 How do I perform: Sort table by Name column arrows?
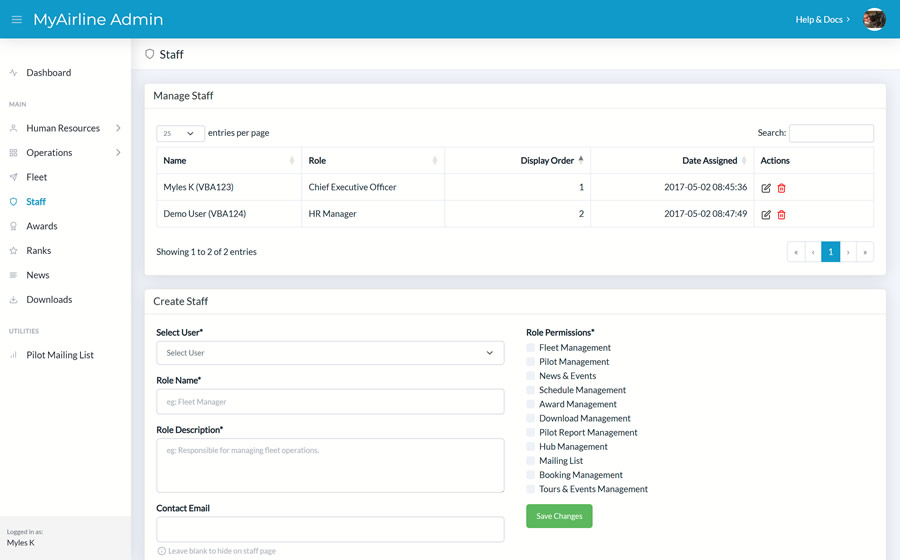(x=292, y=161)
